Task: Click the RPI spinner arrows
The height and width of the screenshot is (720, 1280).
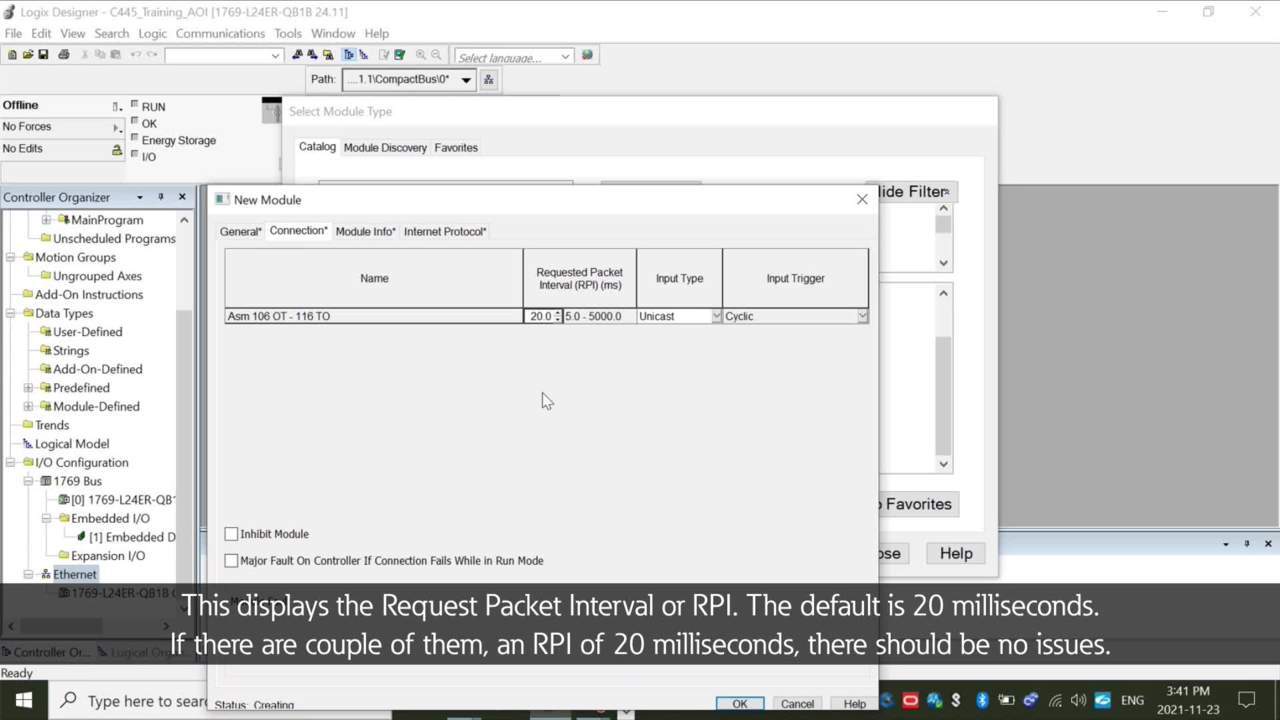Action: pos(558,316)
